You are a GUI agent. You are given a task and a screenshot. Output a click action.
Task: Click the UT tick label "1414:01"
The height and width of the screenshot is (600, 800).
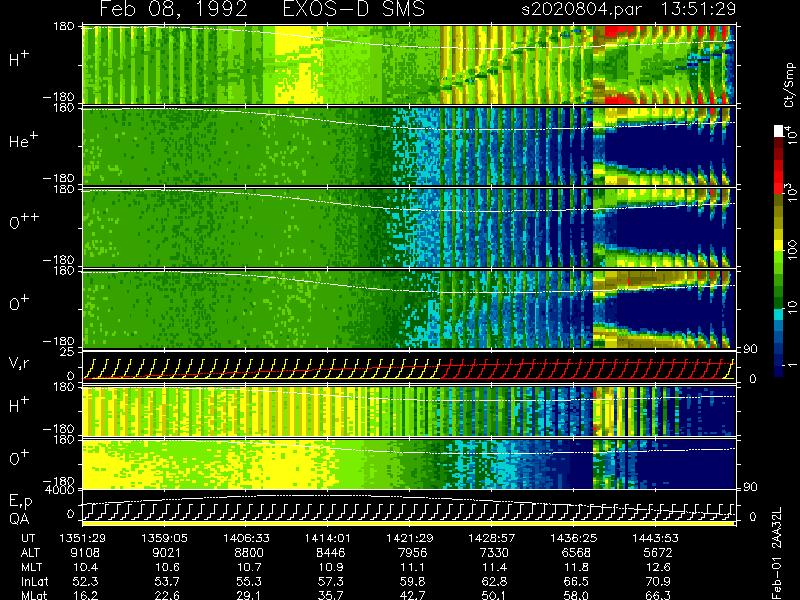[328, 538]
